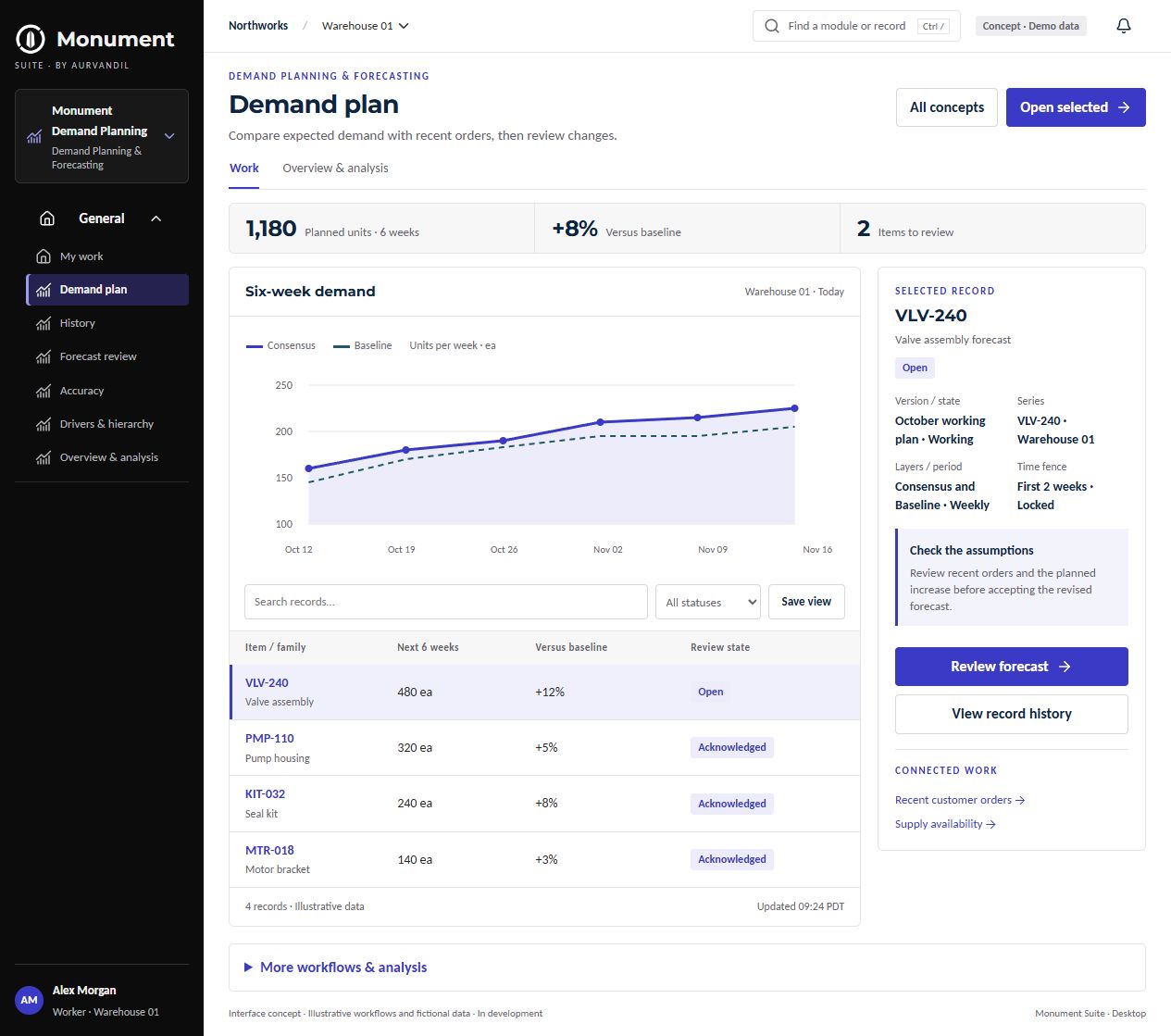1171x1036 pixels.
Task: Click the All concepts button
Action: click(x=947, y=107)
